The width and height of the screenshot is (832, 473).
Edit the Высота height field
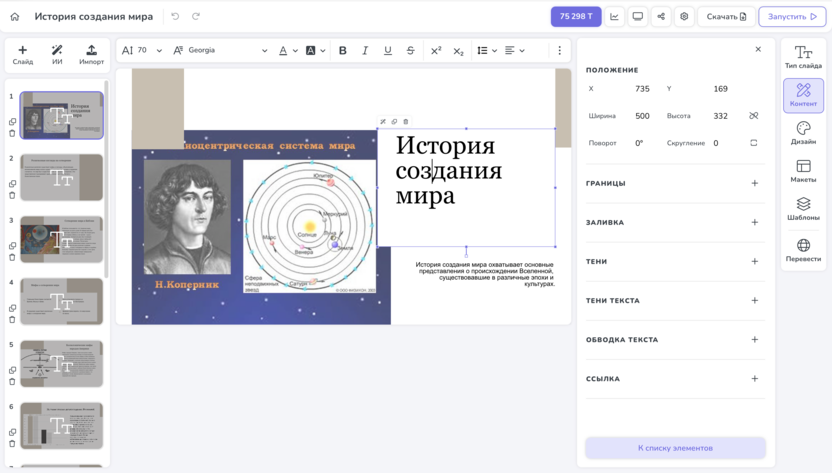[721, 116]
